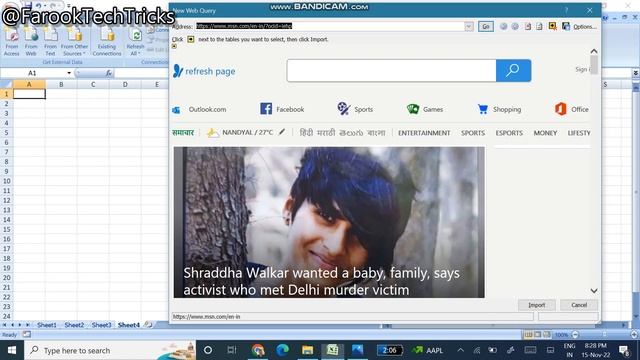Click the scroll up arrow of web page
Image resolution: width=640 pixels, height=360 pixels.
click(594, 51)
